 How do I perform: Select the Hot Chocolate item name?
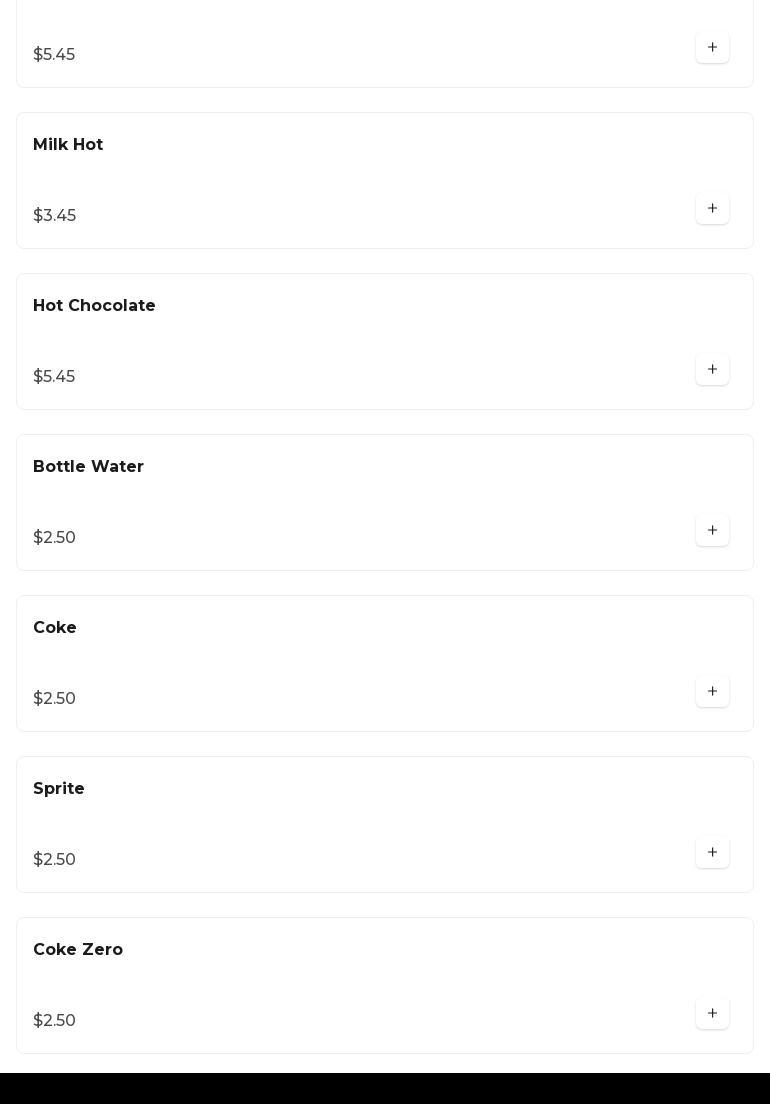tap(94, 306)
